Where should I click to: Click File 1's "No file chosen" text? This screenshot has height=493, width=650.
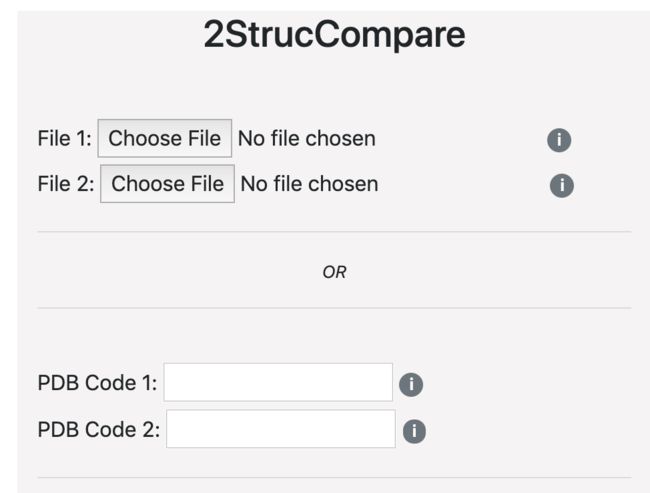coord(307,138)
